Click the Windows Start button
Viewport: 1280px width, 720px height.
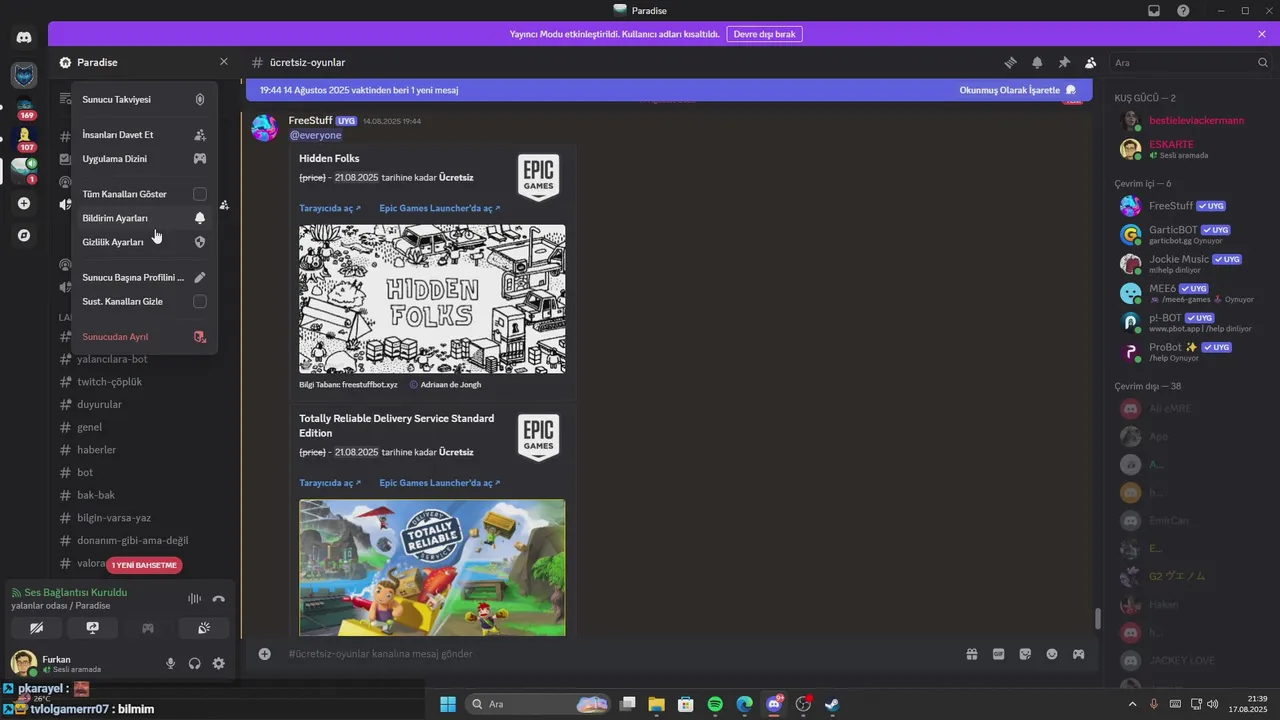tap(448, 704)
